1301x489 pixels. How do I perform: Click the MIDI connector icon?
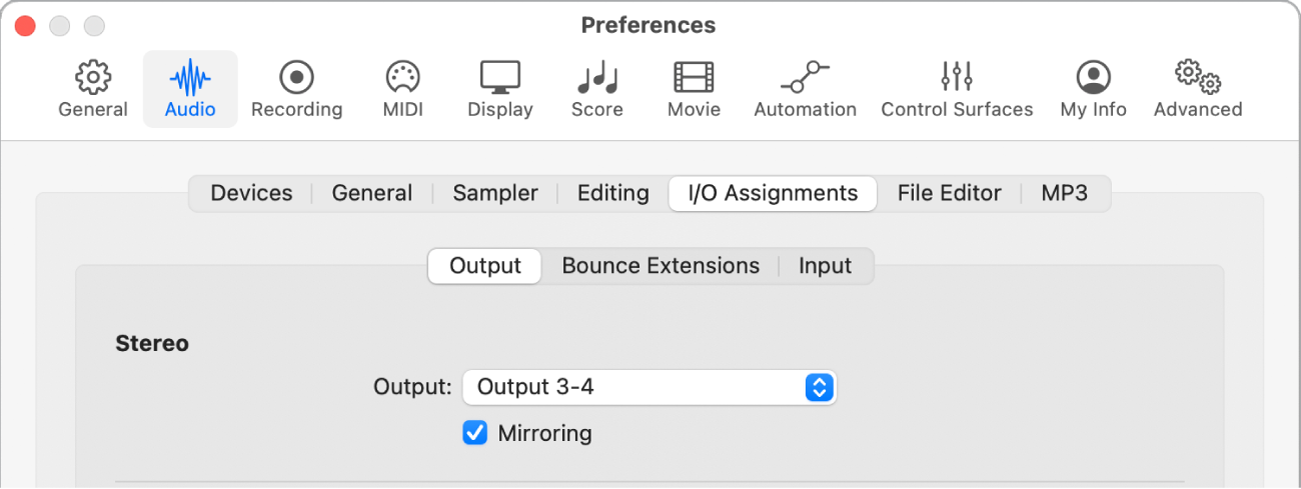tap(402, 78)
